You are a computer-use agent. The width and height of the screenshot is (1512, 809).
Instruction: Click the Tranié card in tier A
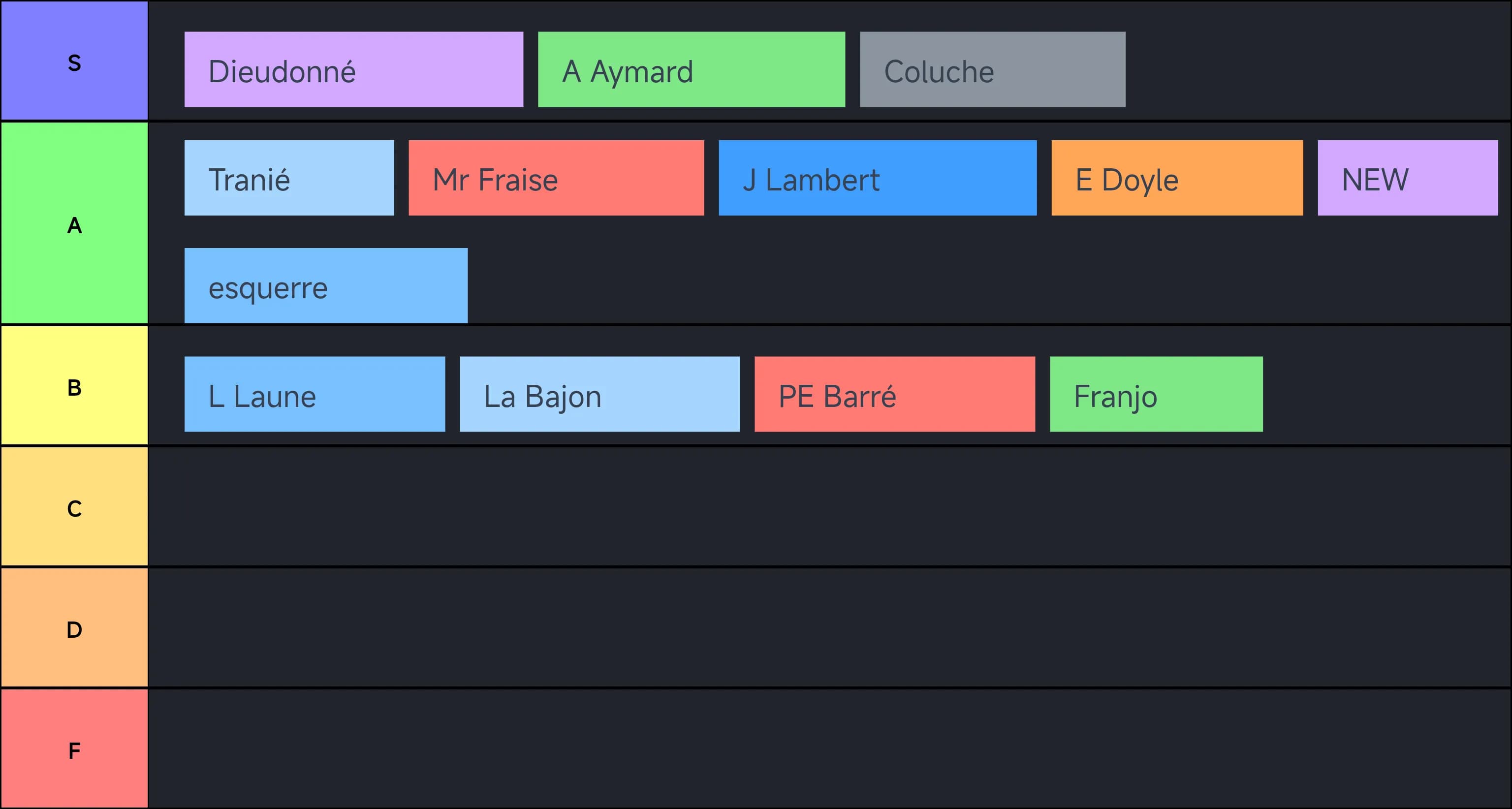(289, 178)
